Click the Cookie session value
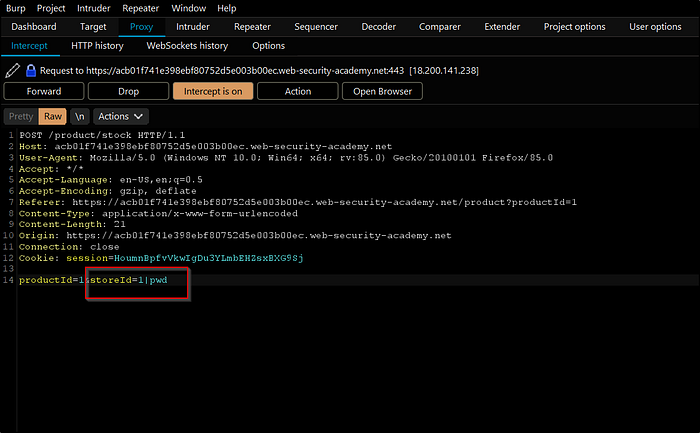This screenshot has width=700, height=433. tap(208, 258)
